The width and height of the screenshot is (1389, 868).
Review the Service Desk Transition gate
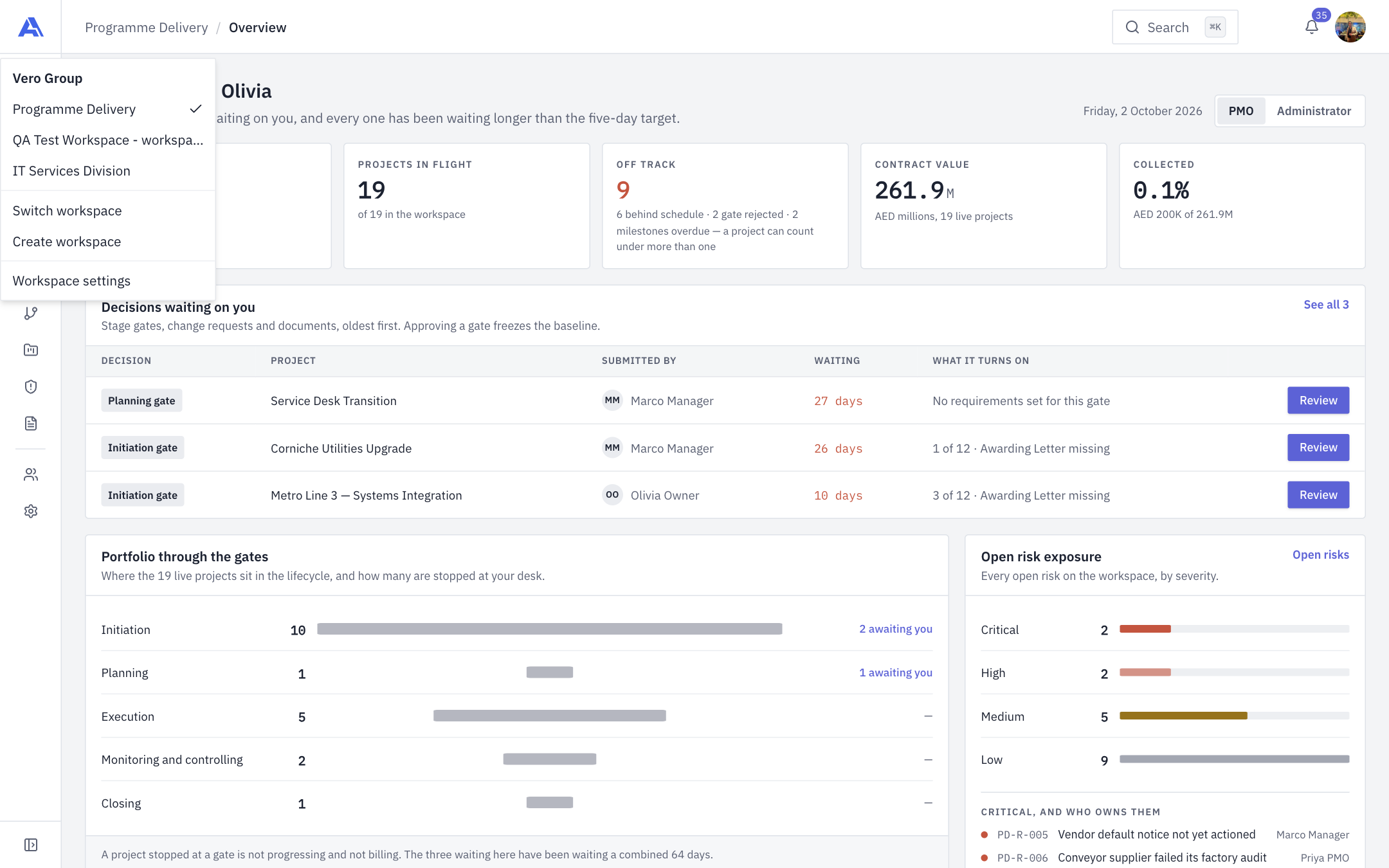1318,401
